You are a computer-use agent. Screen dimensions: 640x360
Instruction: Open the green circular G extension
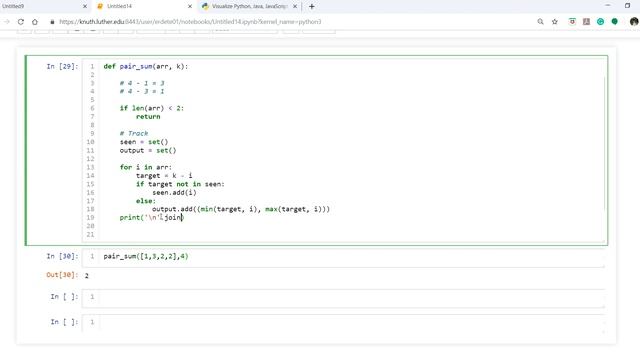600,22
